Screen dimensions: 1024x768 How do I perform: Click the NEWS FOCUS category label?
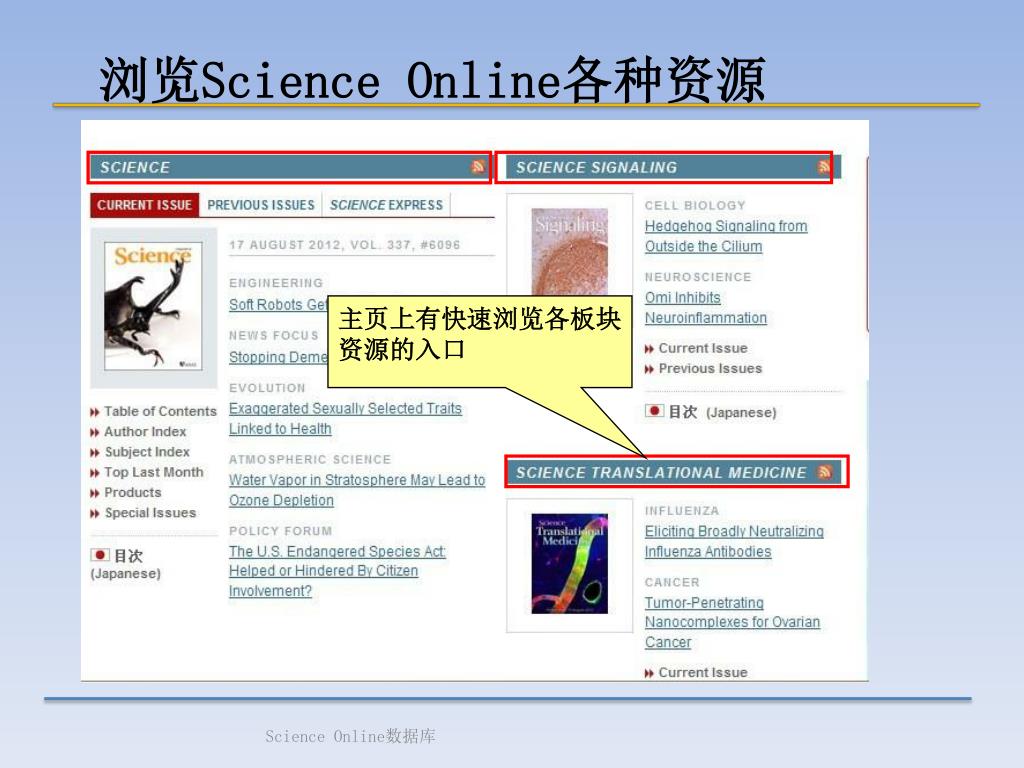(x=274, y=335)
